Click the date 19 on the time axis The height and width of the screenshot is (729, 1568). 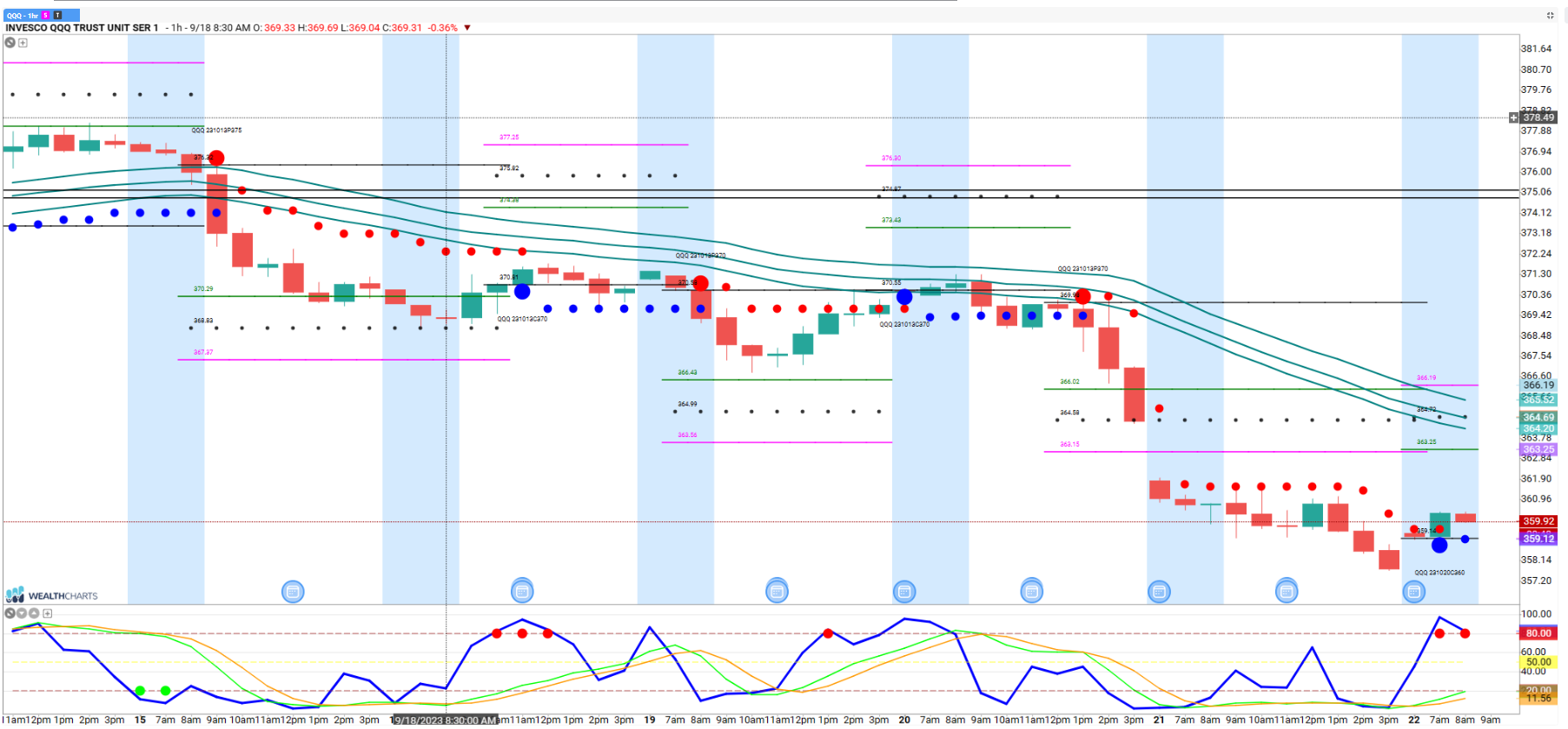pos(650,720)
